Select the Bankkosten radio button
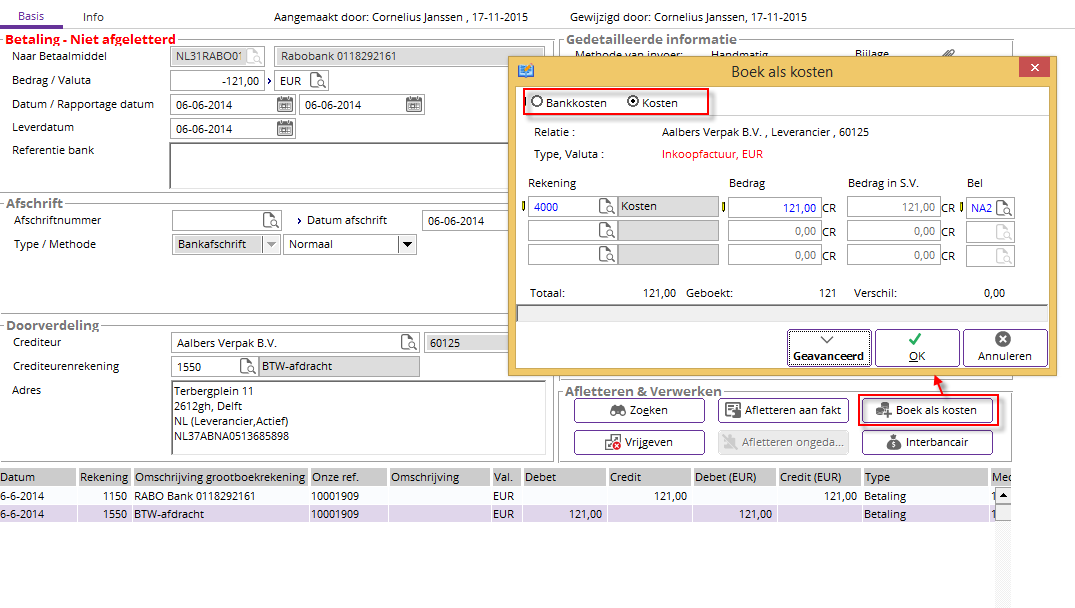Viewport: 1075px width, 608px height. tap(538, 102)
